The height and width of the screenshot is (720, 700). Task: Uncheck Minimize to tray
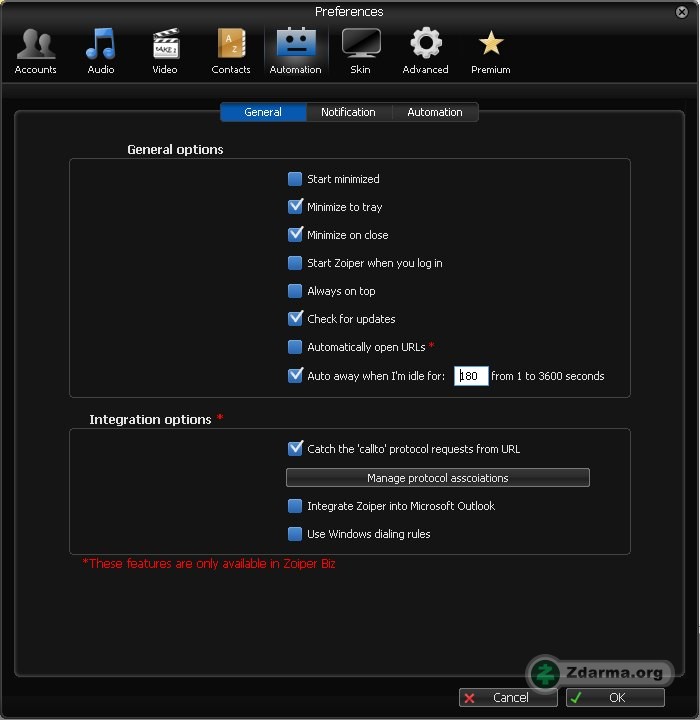click(295, 207)
